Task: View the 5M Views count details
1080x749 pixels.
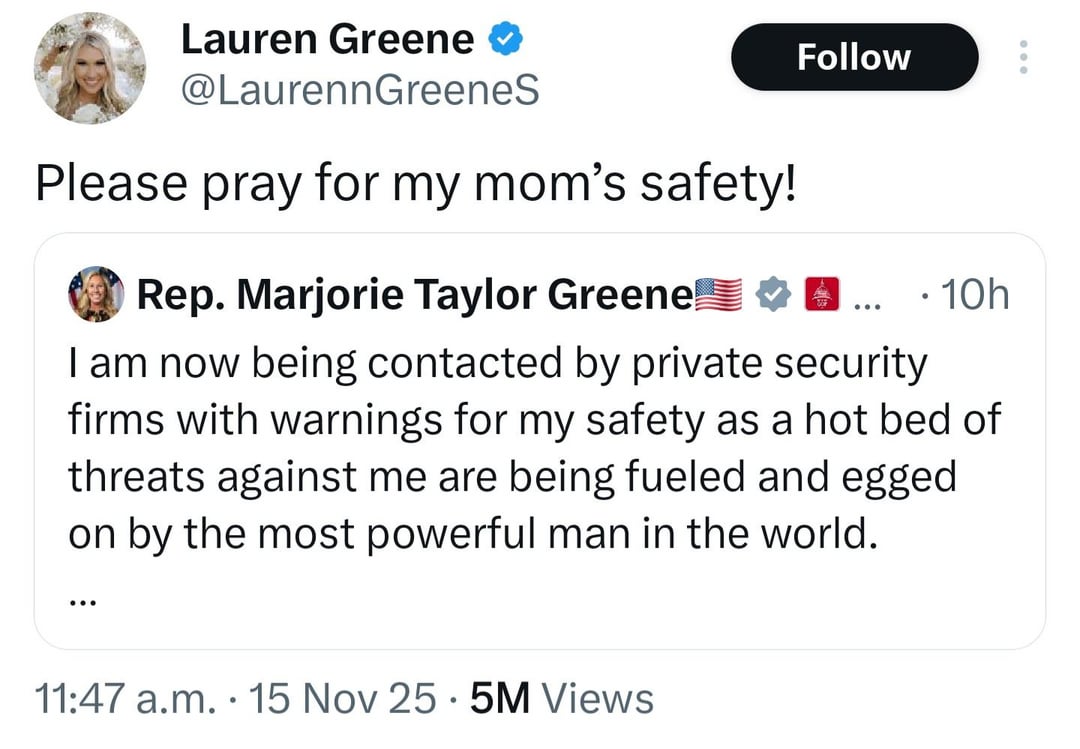Action: tap(560, 698)
